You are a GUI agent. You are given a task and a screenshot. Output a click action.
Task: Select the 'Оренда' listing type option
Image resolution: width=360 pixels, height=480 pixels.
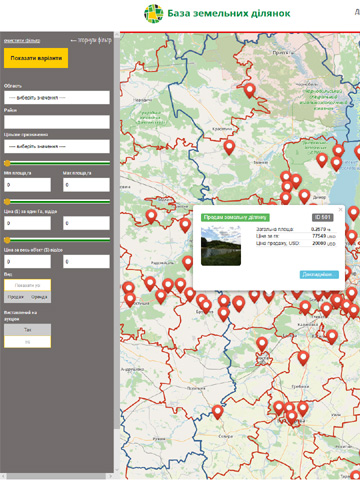click(39, 297)
